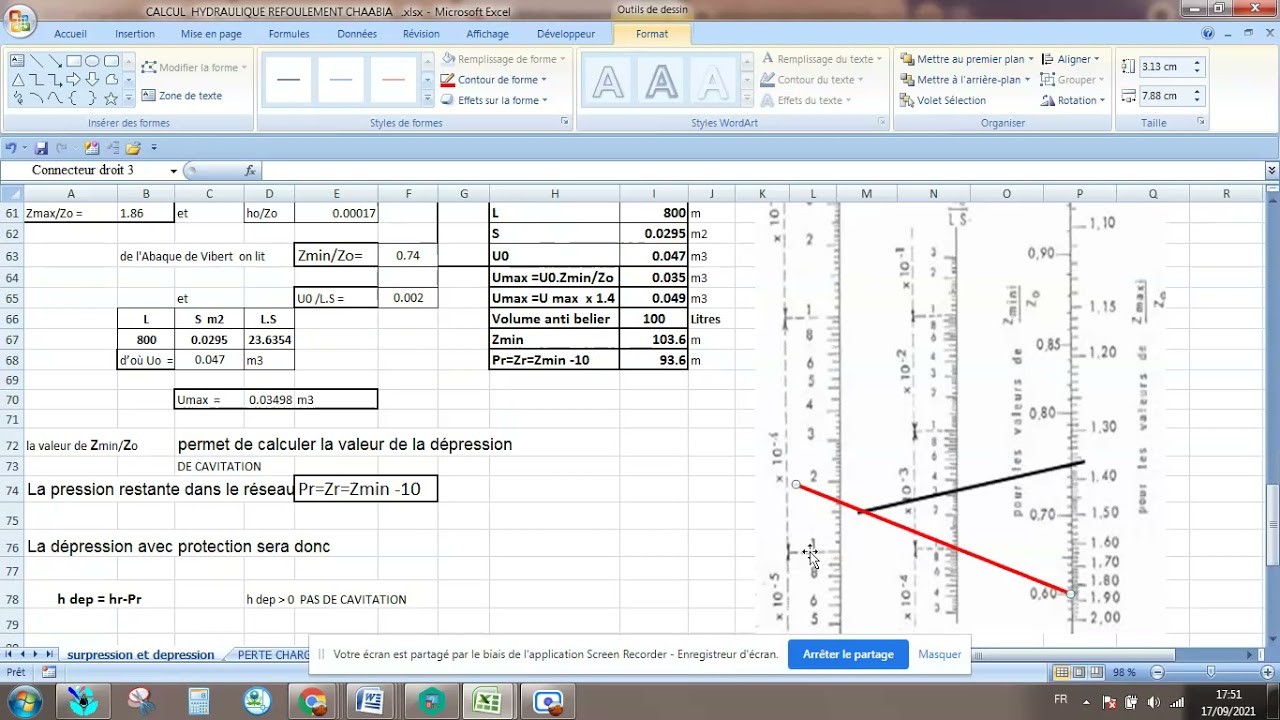The width and height of the screenshot is (1280, 720).
Task: Click the Office button
Action: pyautogui.click(x=19, y=20)
